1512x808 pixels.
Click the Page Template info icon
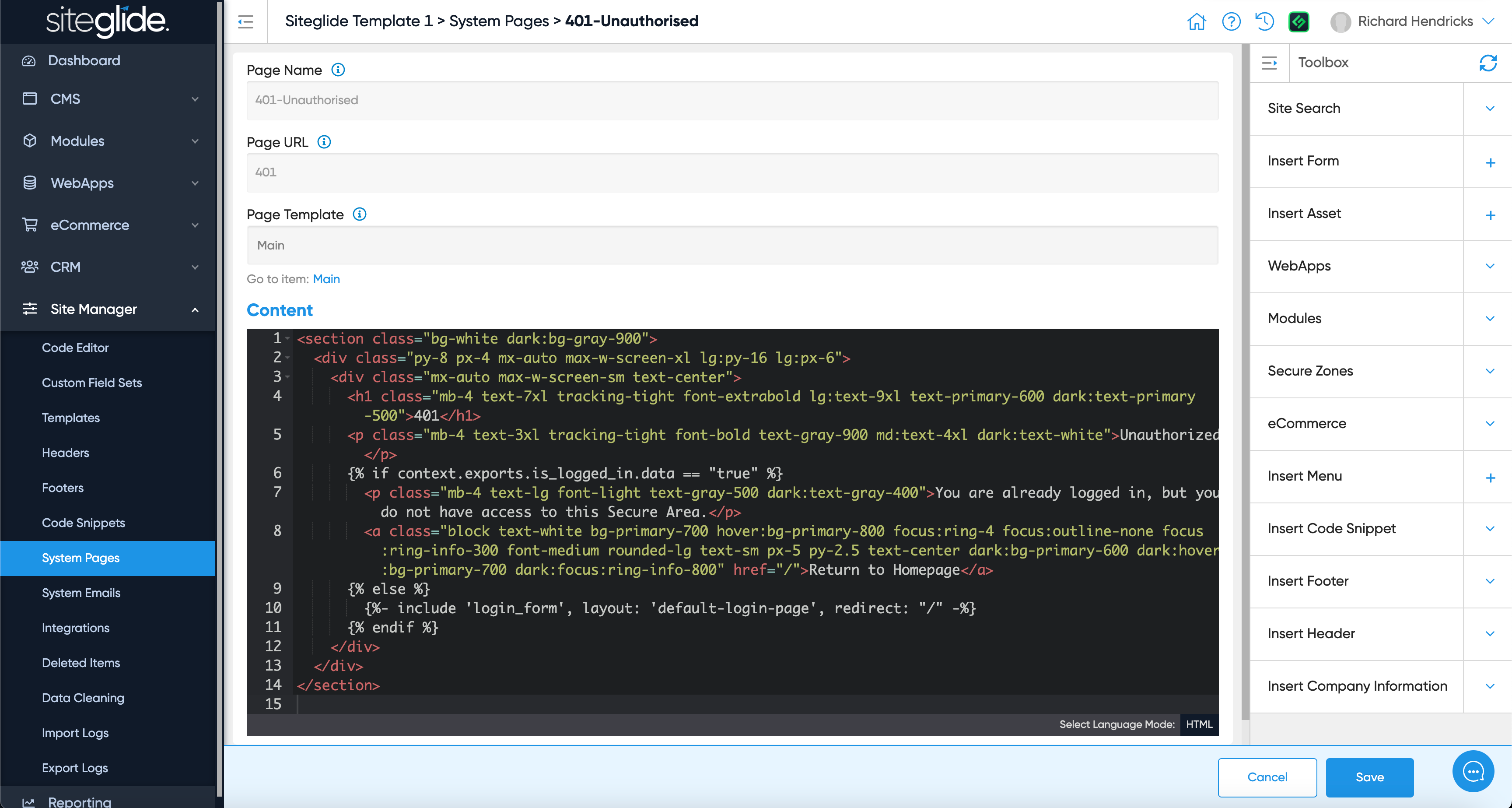click(x=360, y=214)
